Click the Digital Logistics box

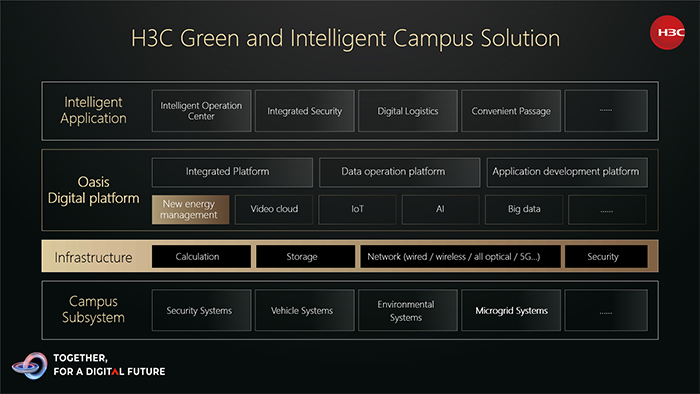(x=408, y=111)
